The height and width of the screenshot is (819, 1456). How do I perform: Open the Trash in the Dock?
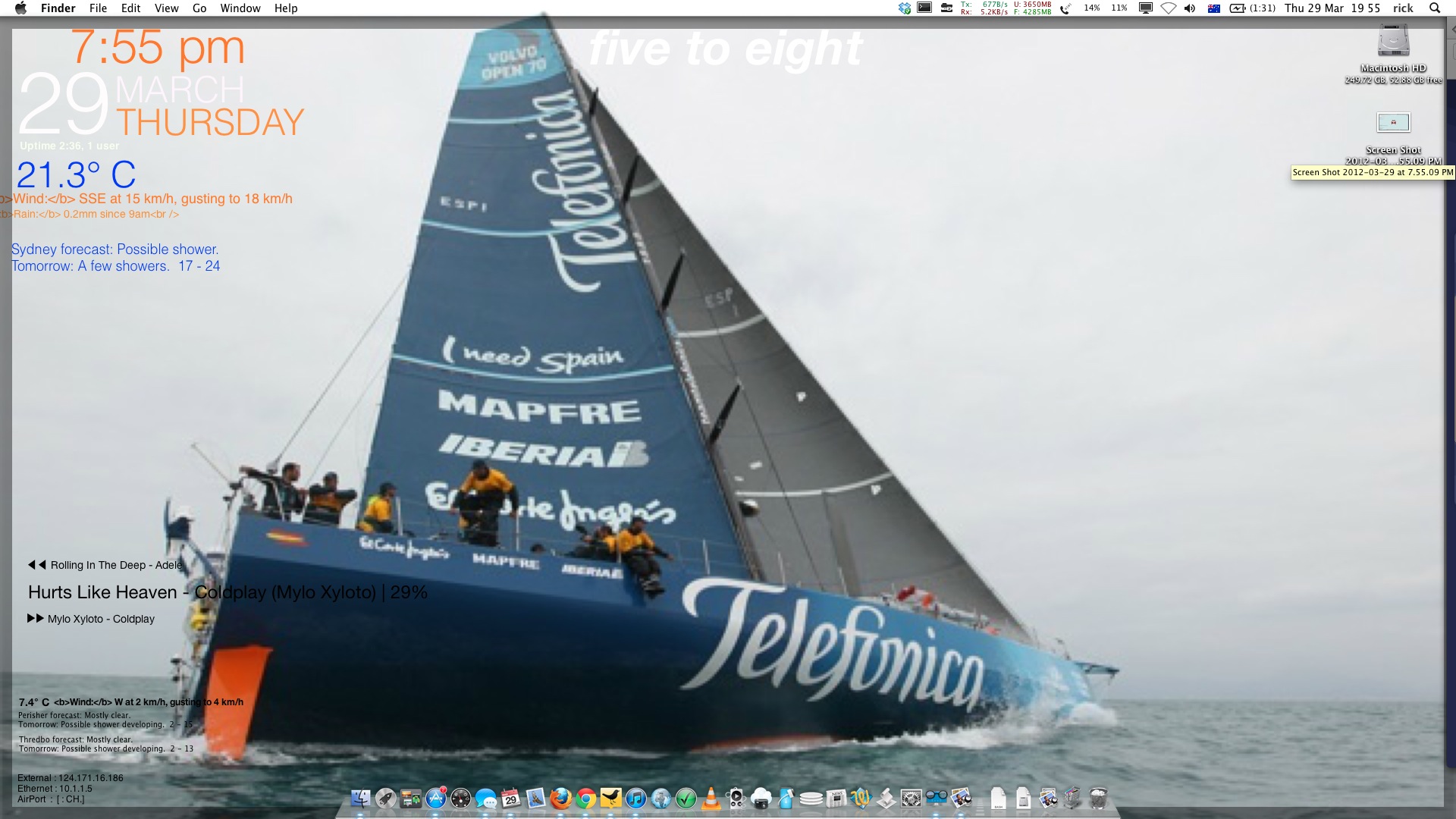tap(1098, 798)
